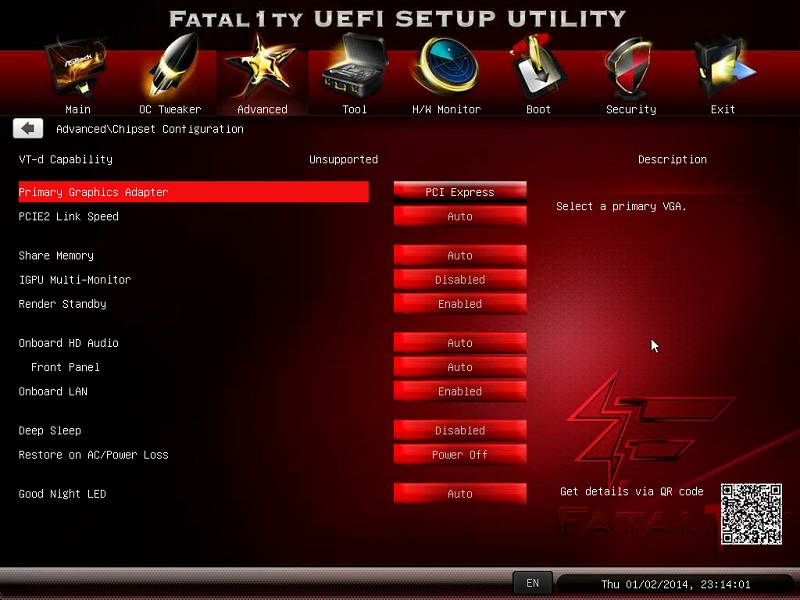Click the 'Select a primary VGA.' description
800x600 pixels.
click(x=621, y=206)
